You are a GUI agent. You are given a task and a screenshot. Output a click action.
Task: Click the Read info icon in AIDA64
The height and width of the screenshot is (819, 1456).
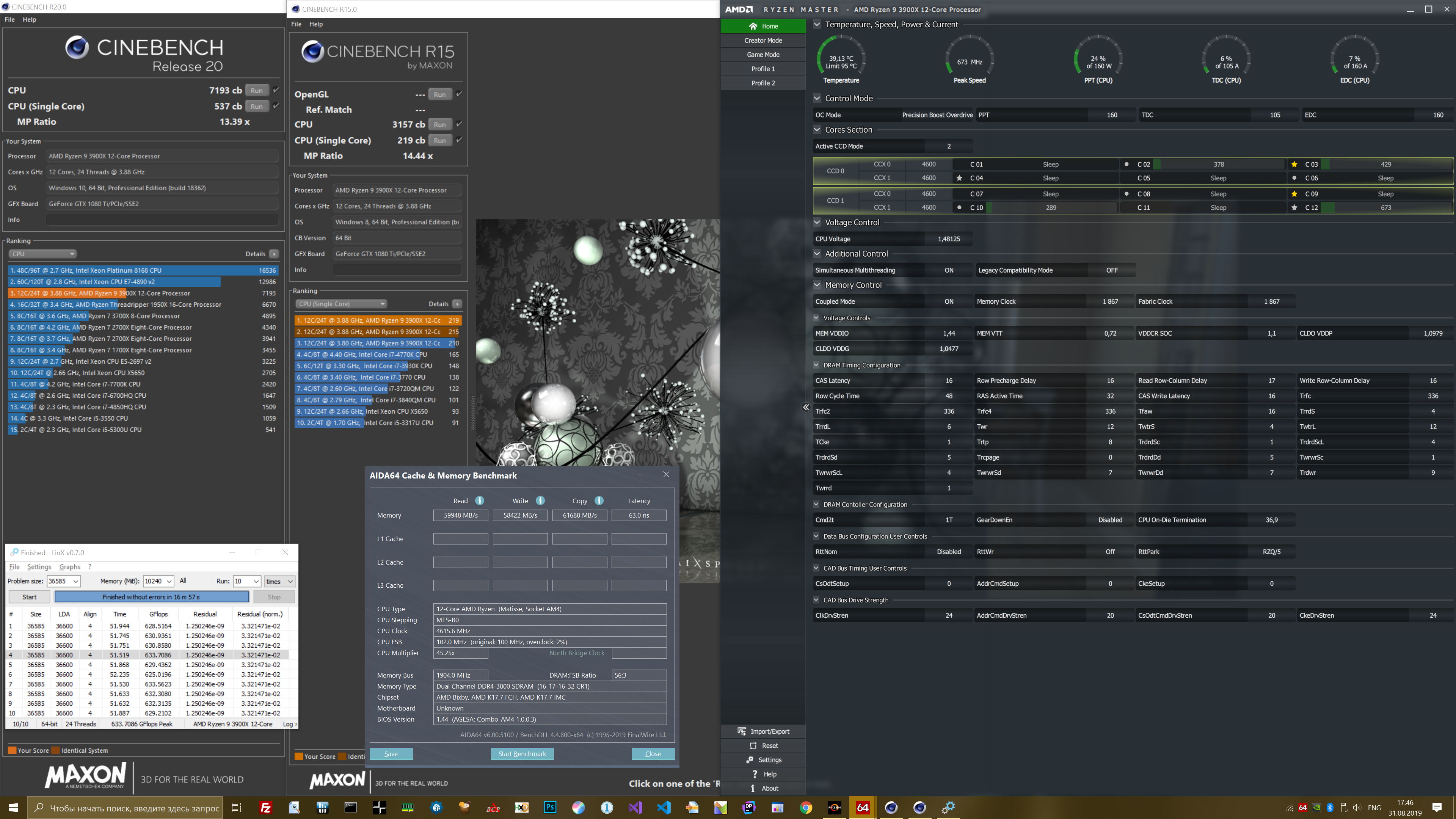click(479, 500)
